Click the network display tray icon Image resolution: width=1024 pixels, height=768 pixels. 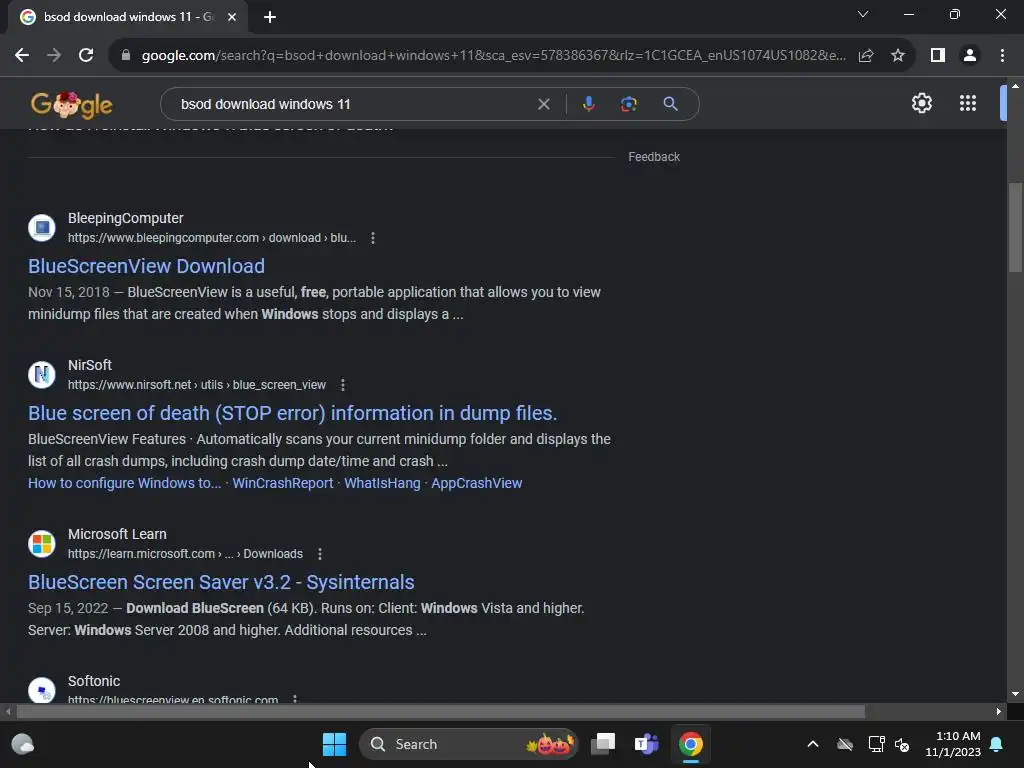tap(876, 744)
